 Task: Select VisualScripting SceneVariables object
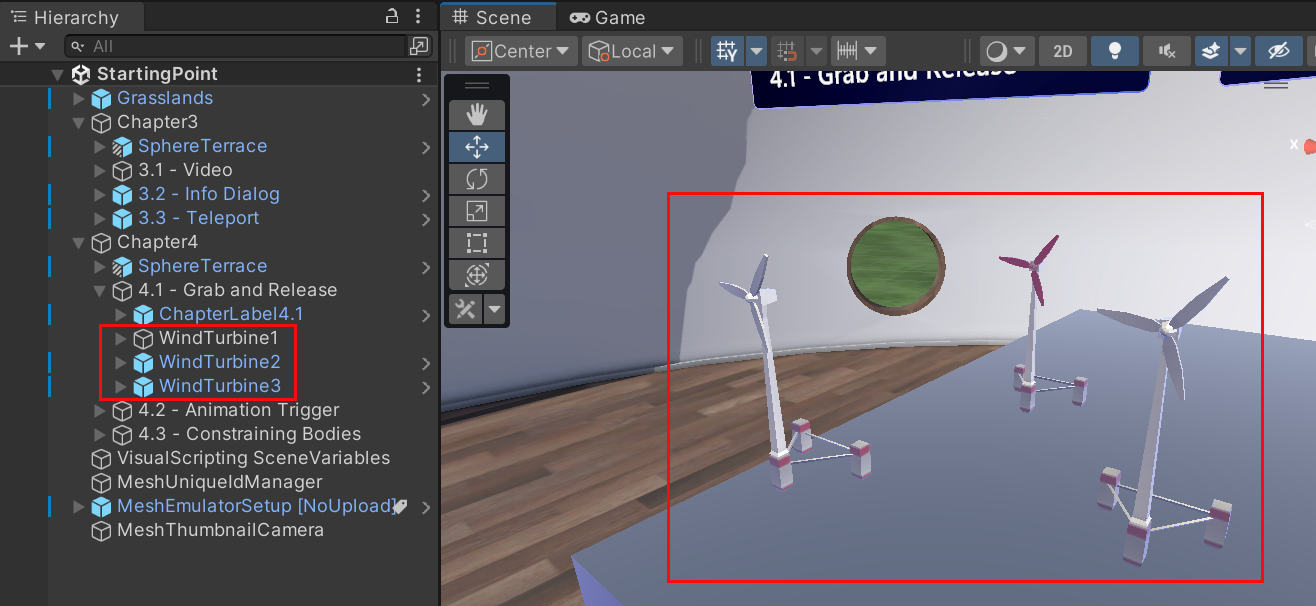pos(253,458)
